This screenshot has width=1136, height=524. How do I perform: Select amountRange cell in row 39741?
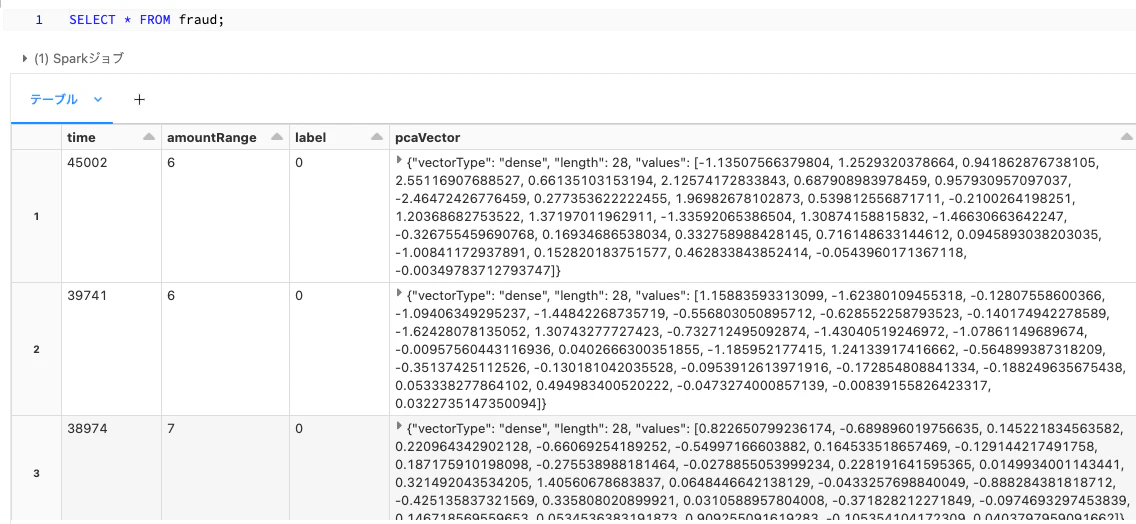pyautogui.click(x=224, y=349)
